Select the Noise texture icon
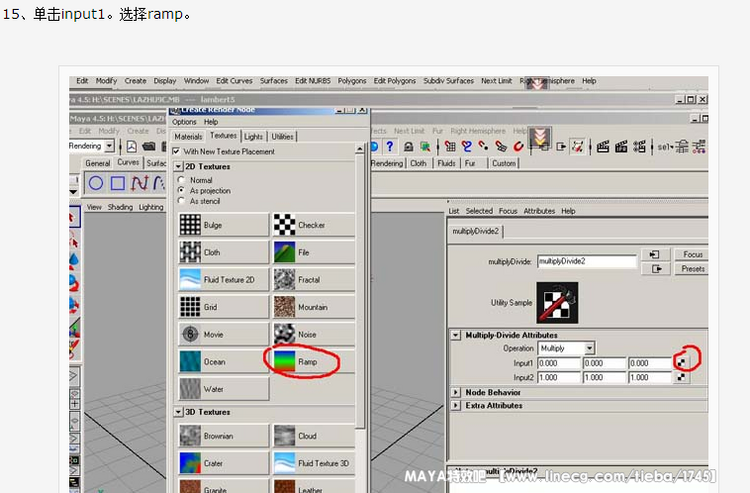 click(283, 334)
